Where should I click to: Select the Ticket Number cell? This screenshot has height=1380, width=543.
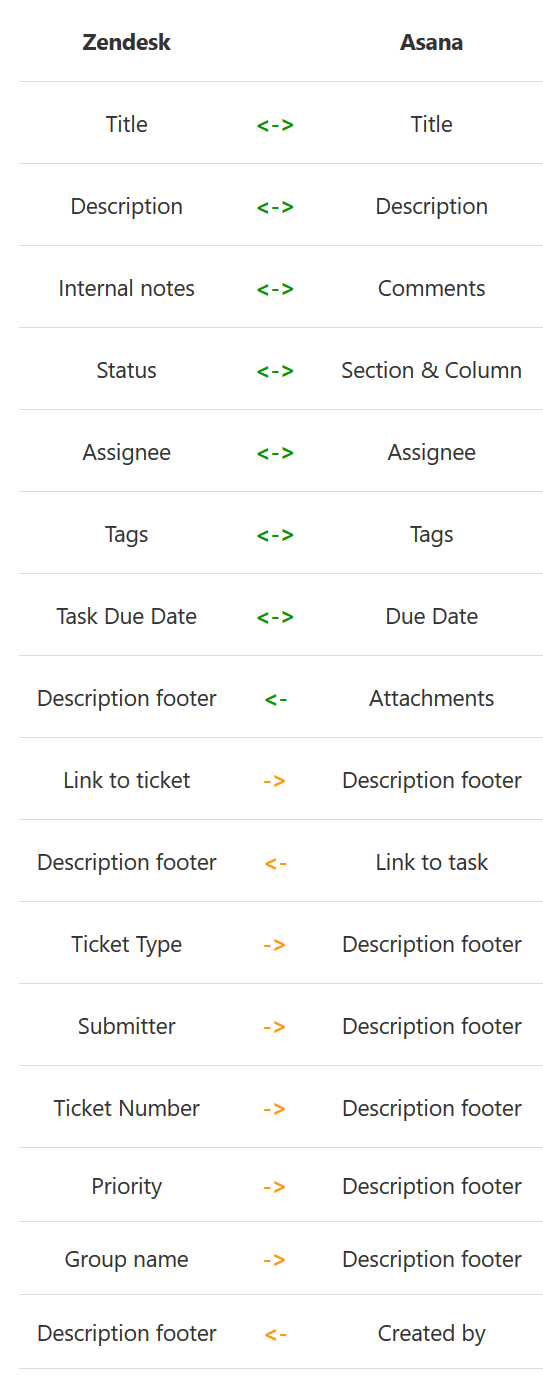click(127, 1108)
